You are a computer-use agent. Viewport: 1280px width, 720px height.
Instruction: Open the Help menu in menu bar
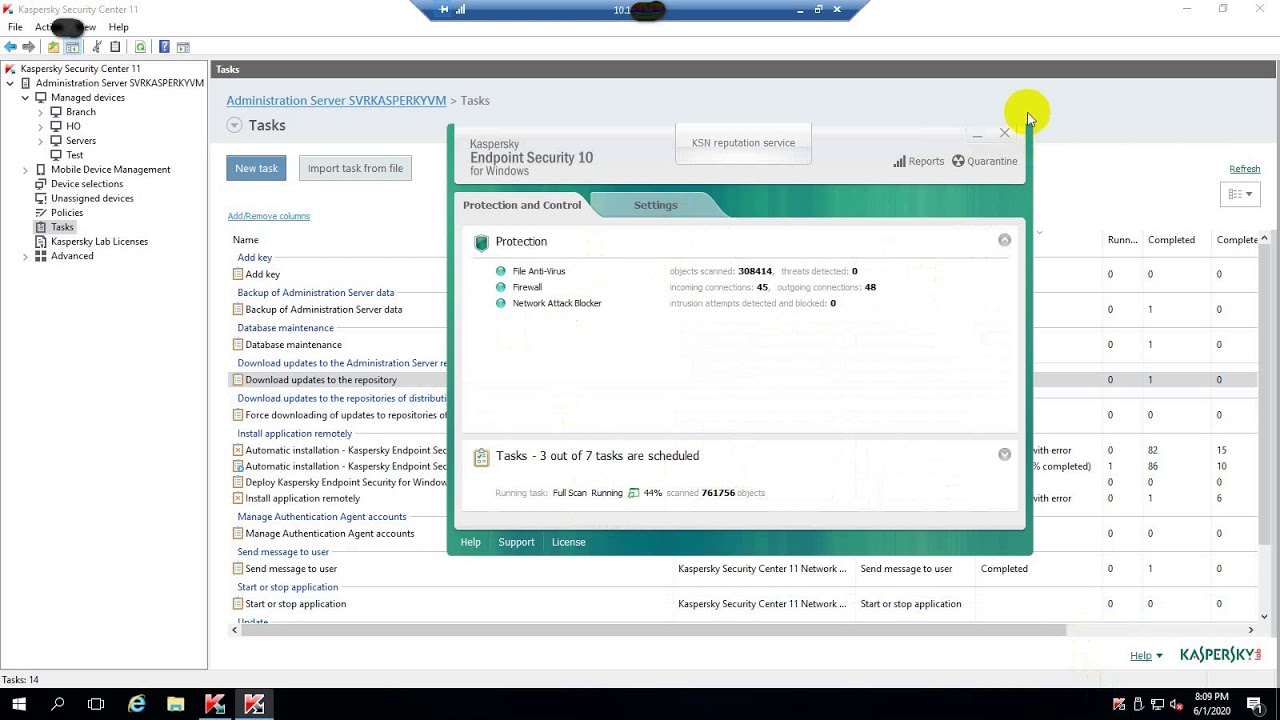coord(118,27)
